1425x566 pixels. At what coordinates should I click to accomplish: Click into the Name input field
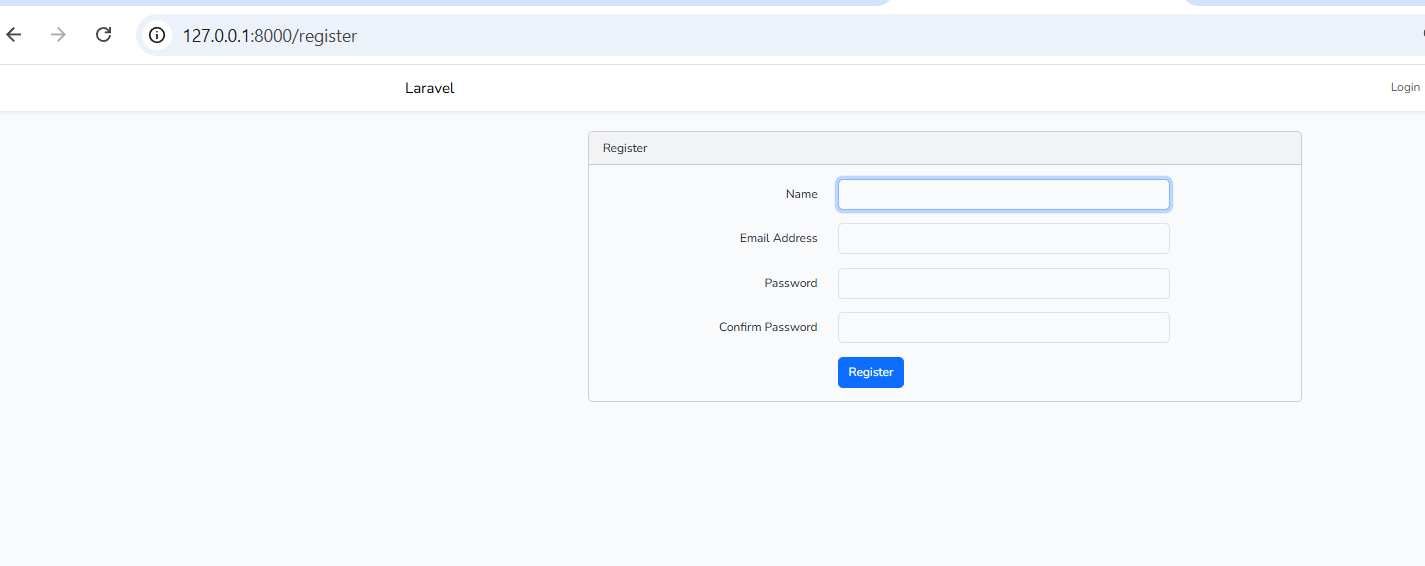(x=1004, y=195)
